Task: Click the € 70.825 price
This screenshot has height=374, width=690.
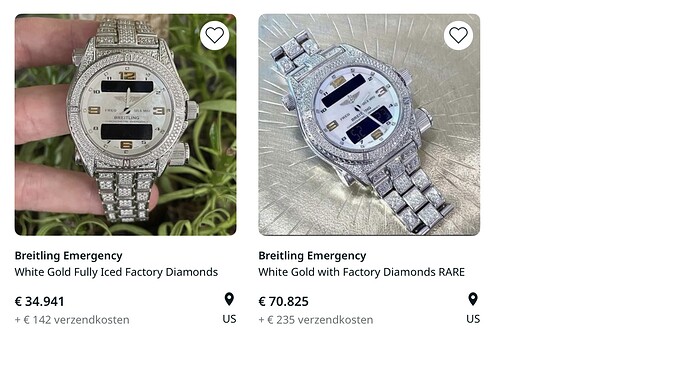Action: 283,301
